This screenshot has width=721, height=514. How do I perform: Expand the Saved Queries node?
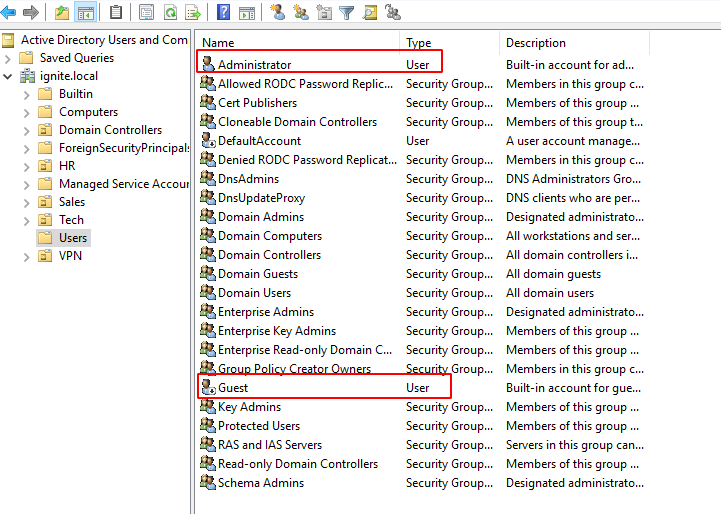click(x=7, y=58)
